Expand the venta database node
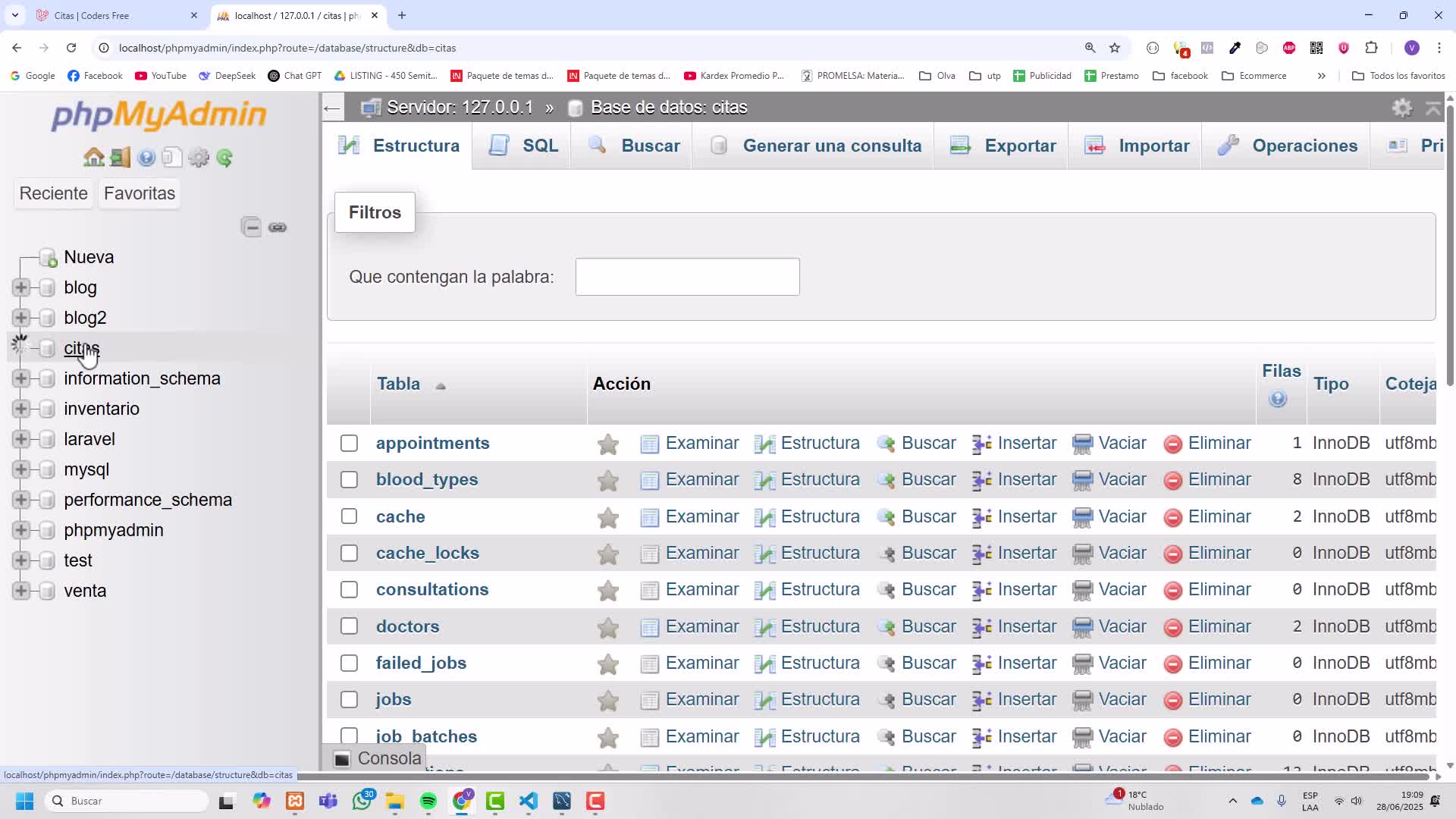This screenshot has height=819, width=1456. coord(21,591)
